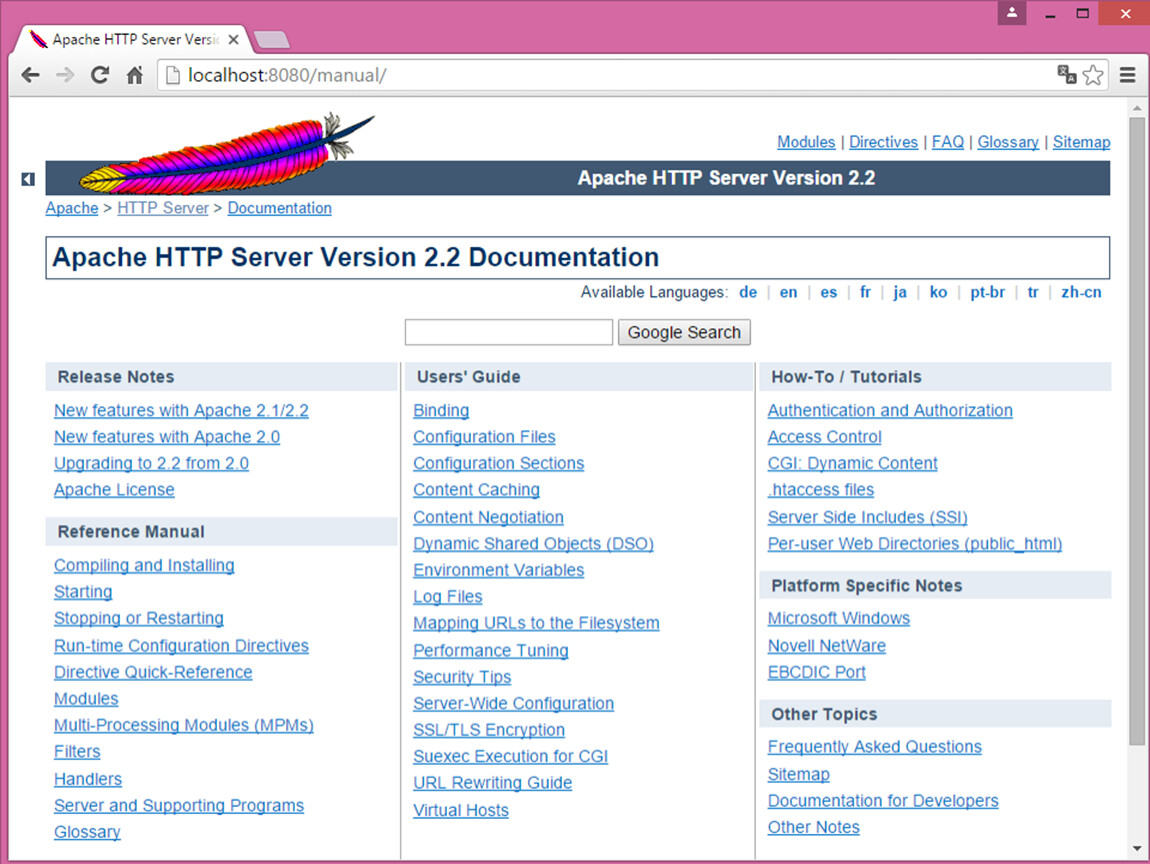Open the Modules link in top navigation
The height and width of the screenshot is (864, 1150).
pos(806,142)
